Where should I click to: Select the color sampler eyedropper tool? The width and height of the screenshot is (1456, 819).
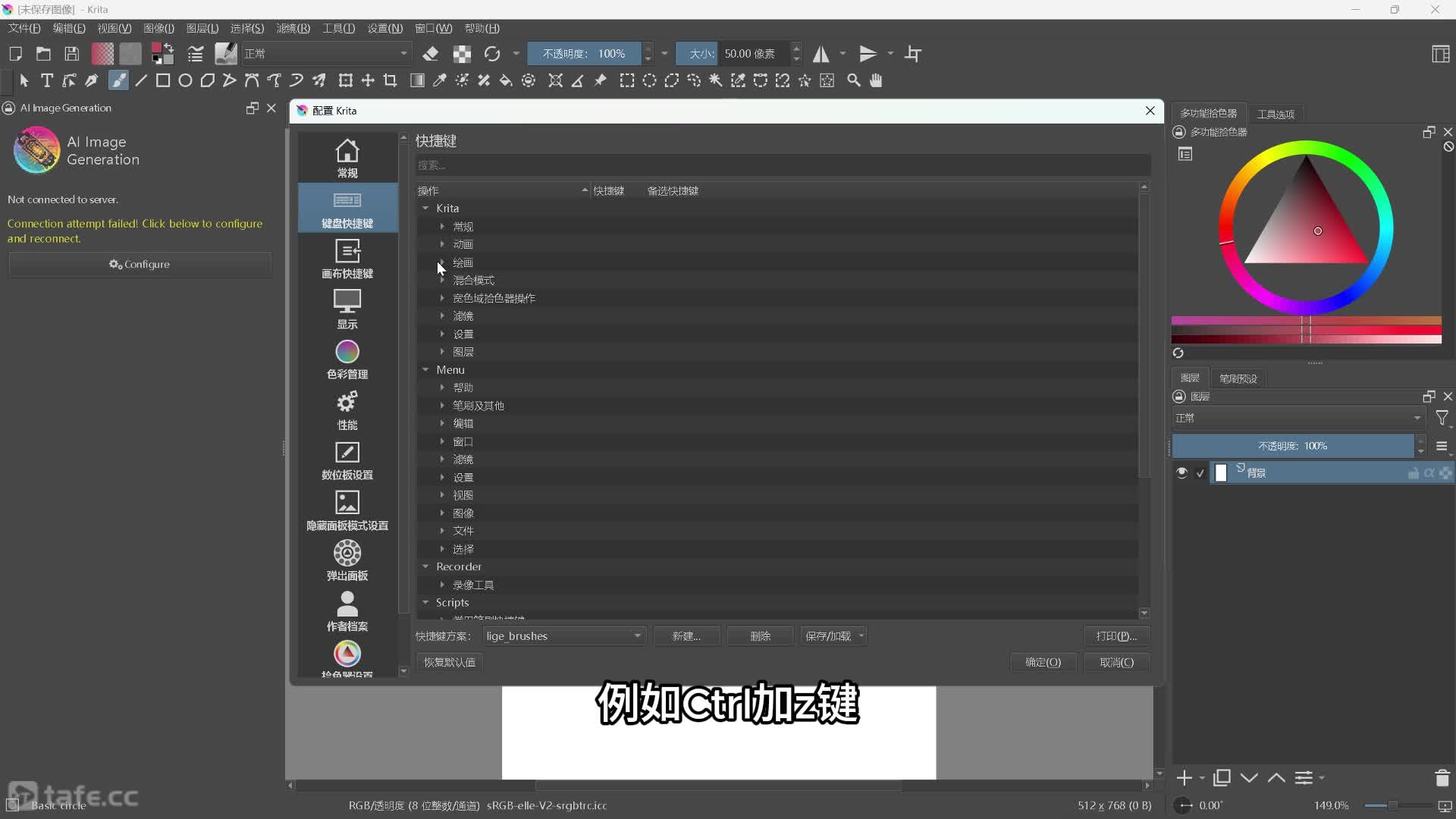click(439, 80)
